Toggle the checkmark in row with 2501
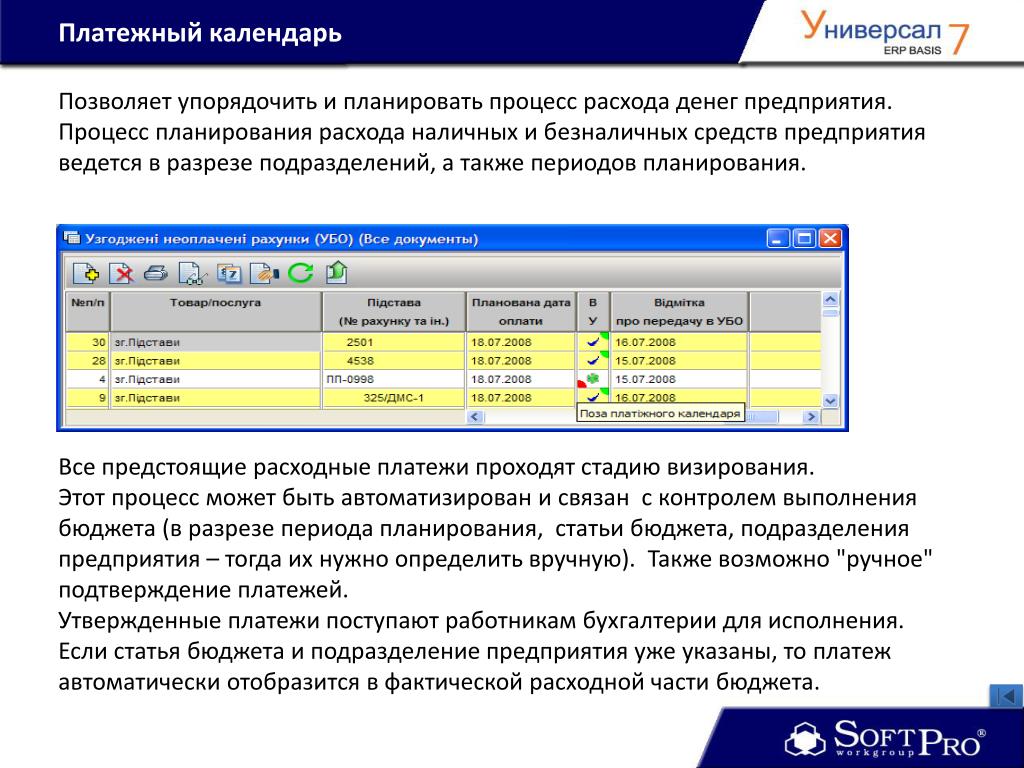1024x768 pixels. coord(593,342)
